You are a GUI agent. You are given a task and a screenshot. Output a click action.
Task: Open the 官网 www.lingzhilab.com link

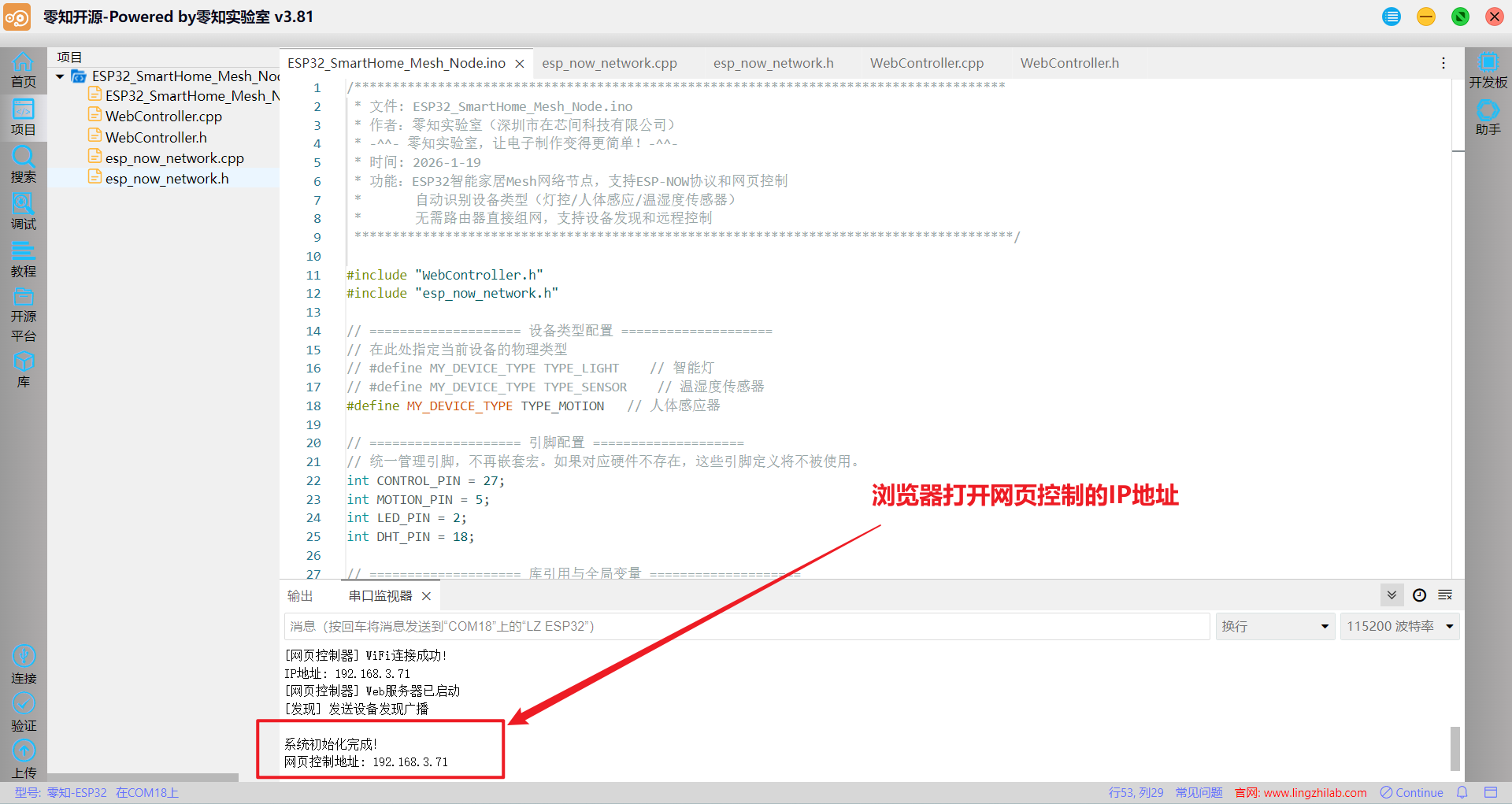click(1301, 792)
